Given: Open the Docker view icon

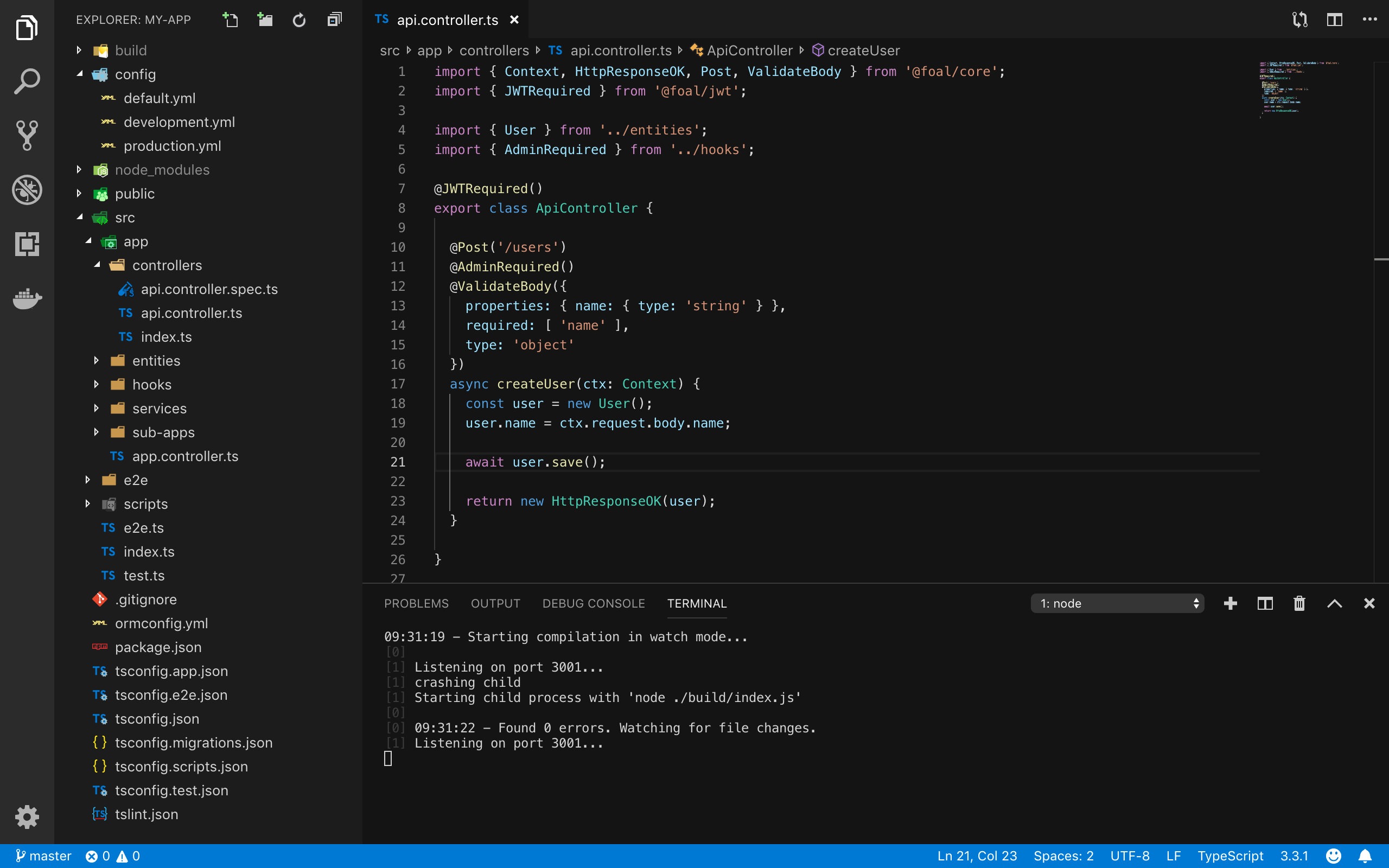Looking at the screenshot, I should (x=27, y=298).
